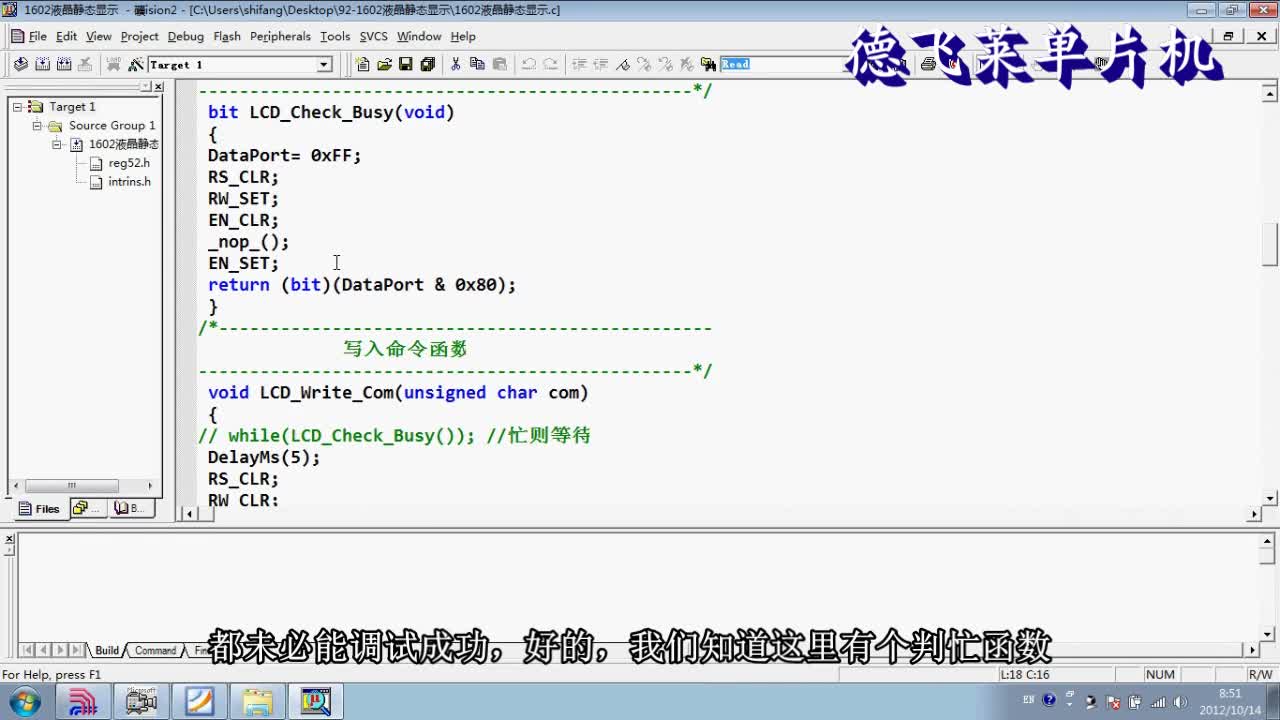Click the Save file toolbar icon
Screen dimensions: 1280x720
tap(406, 64)
